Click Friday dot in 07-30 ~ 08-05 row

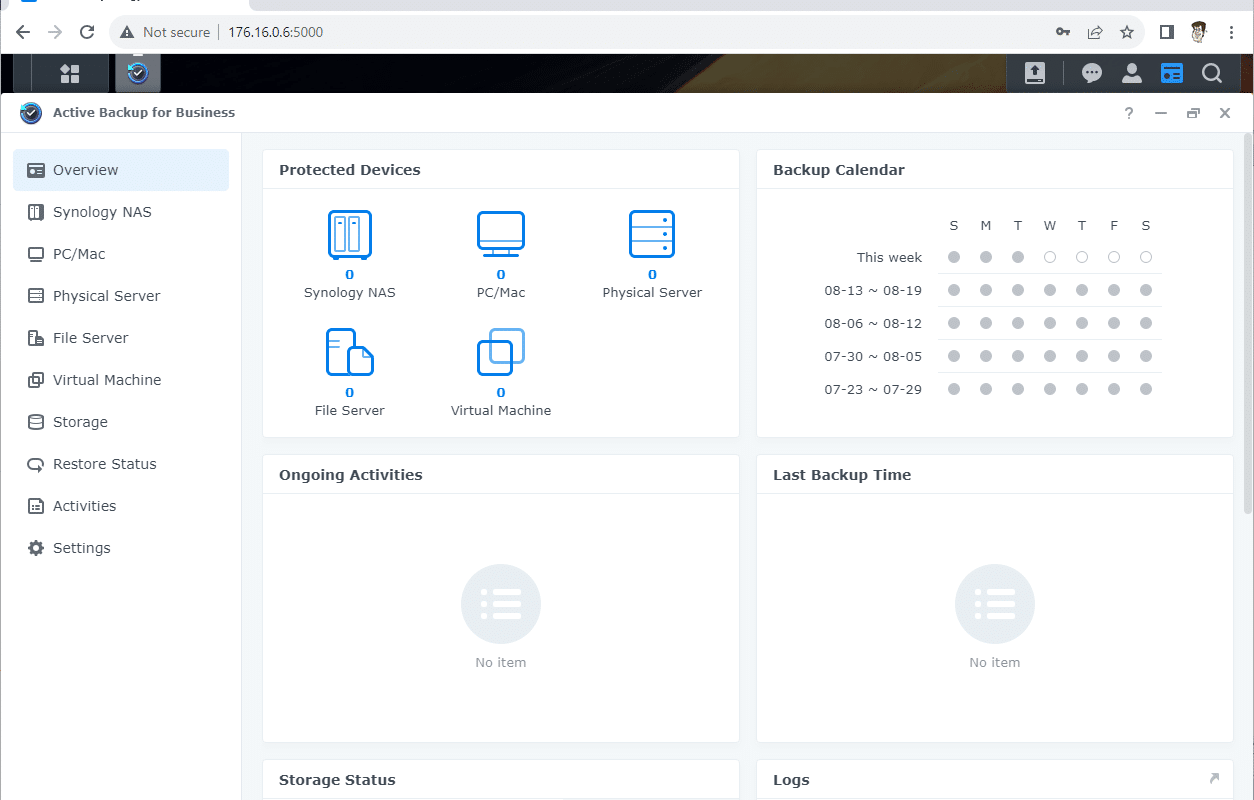pyautogui.click(x=1114, y=356)
